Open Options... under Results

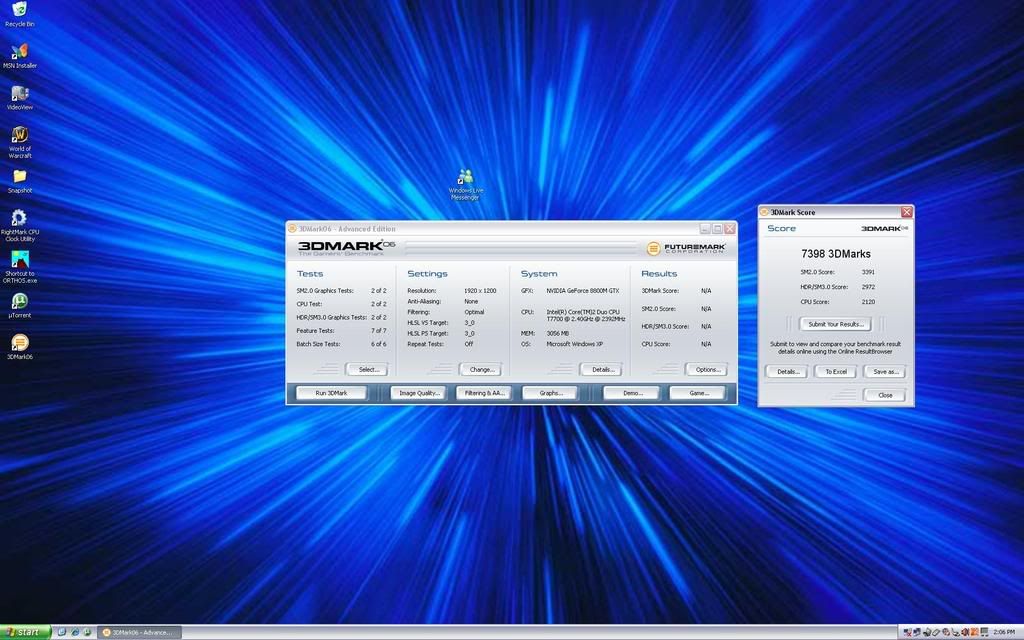click(x=707, y=370)
